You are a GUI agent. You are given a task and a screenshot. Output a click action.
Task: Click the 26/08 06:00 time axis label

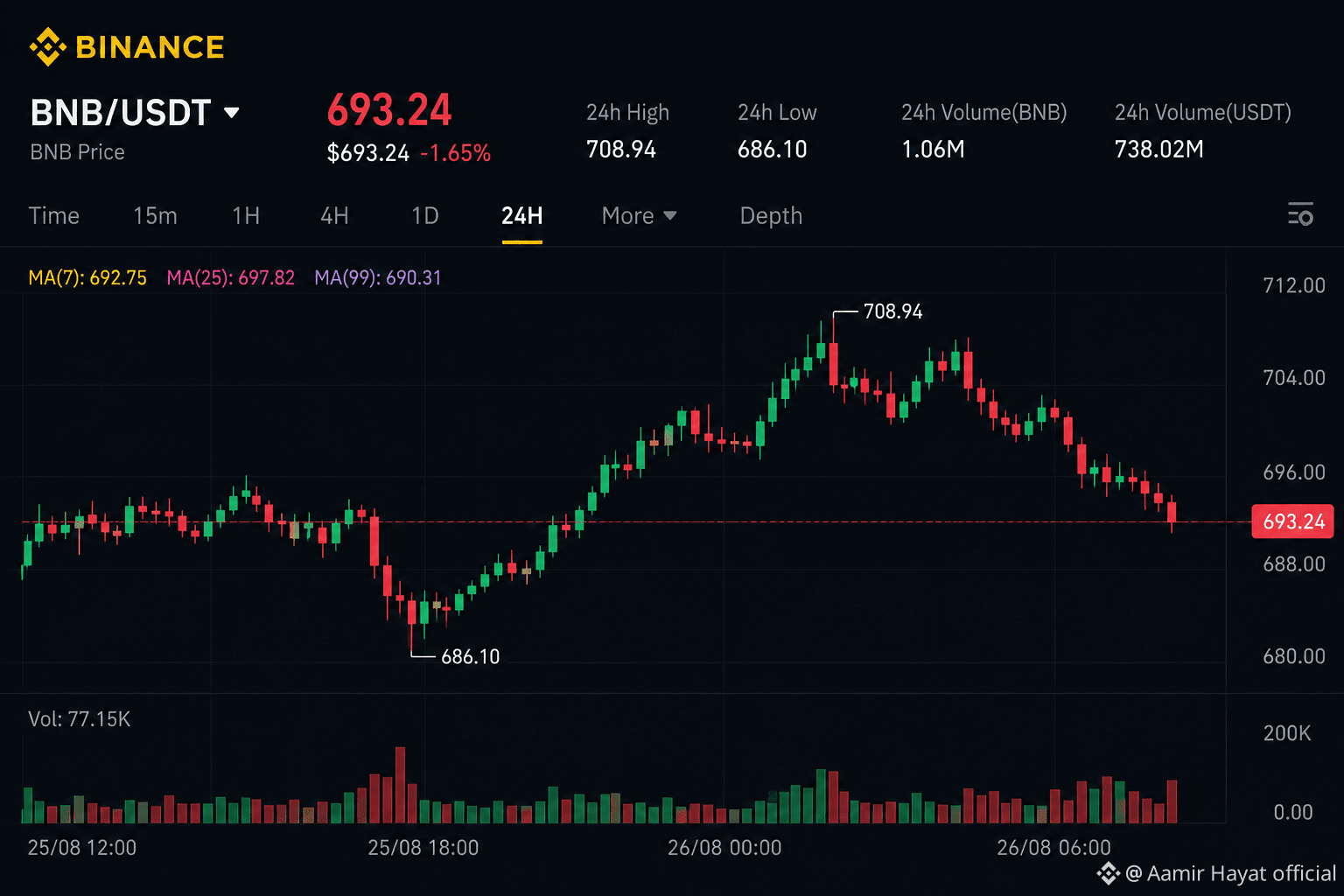pos(1054,847)
